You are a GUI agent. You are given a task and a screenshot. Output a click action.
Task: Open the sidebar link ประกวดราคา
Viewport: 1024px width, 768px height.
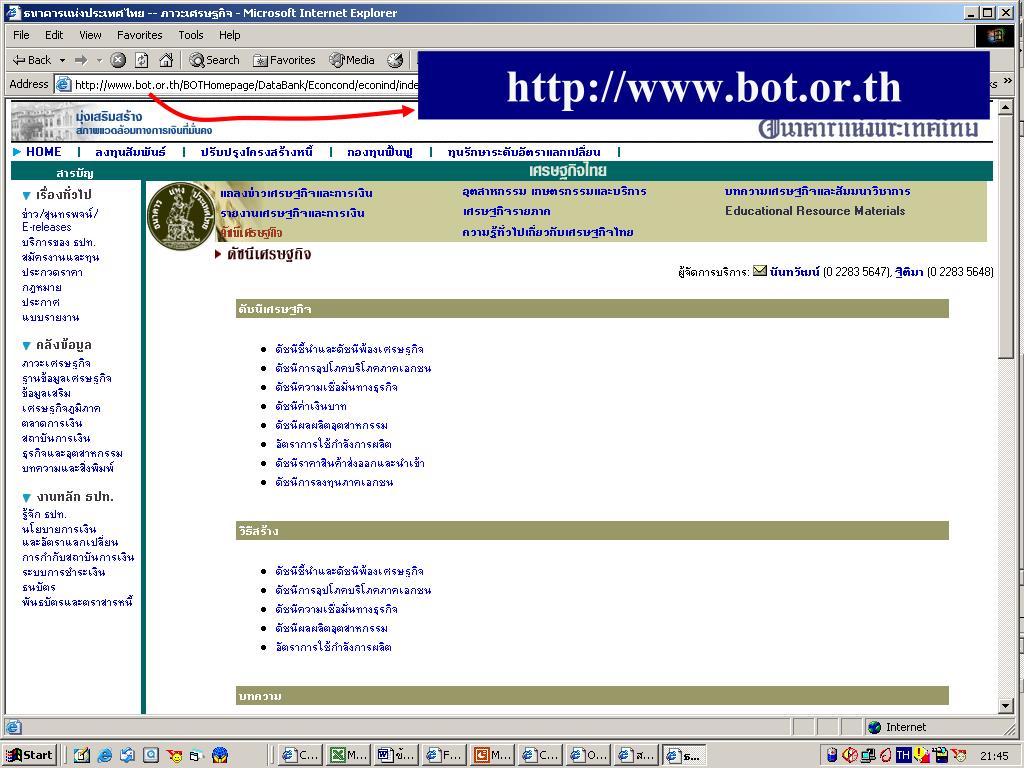pos(52,272)
